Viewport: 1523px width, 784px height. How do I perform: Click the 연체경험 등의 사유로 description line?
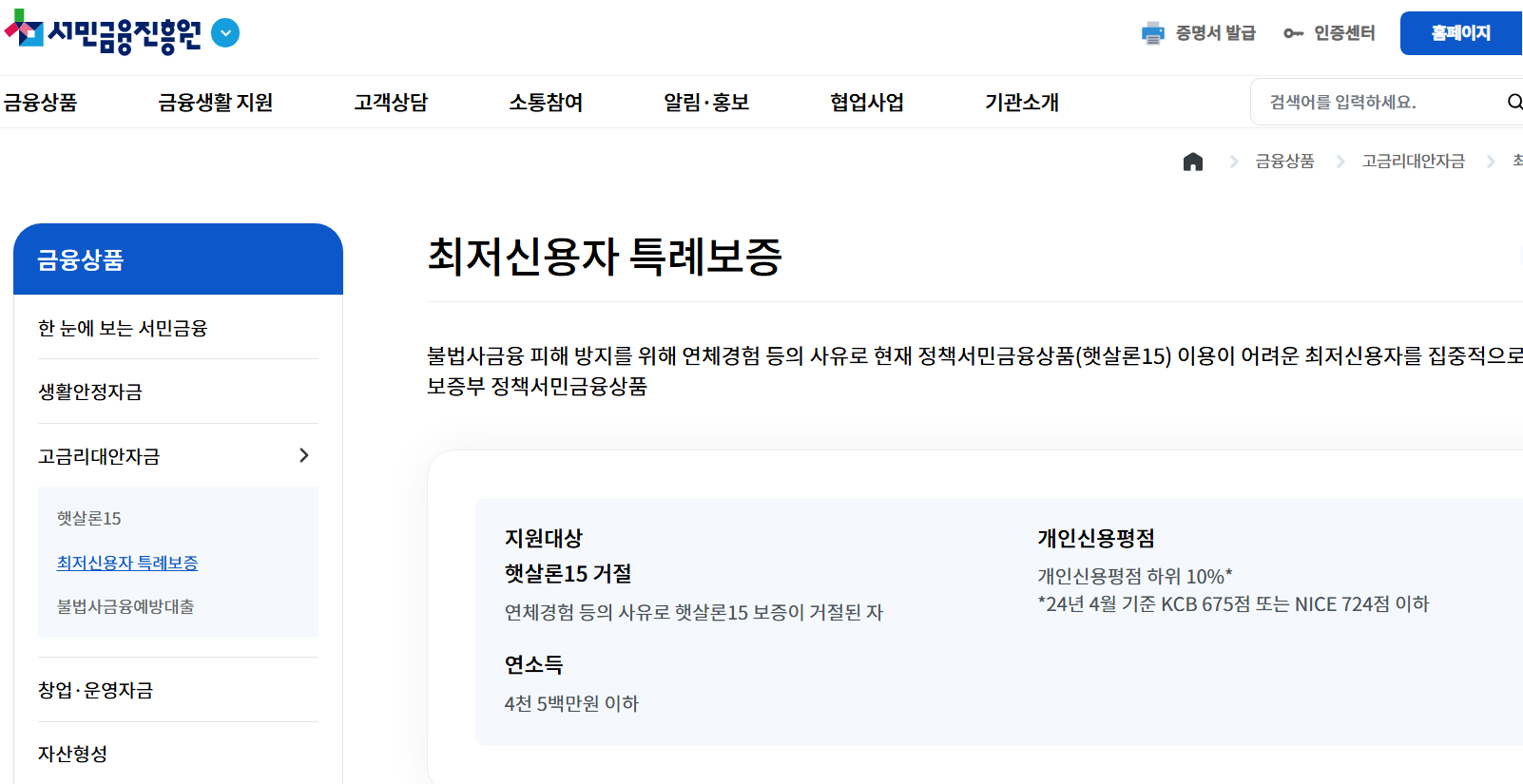pos(694,612)
